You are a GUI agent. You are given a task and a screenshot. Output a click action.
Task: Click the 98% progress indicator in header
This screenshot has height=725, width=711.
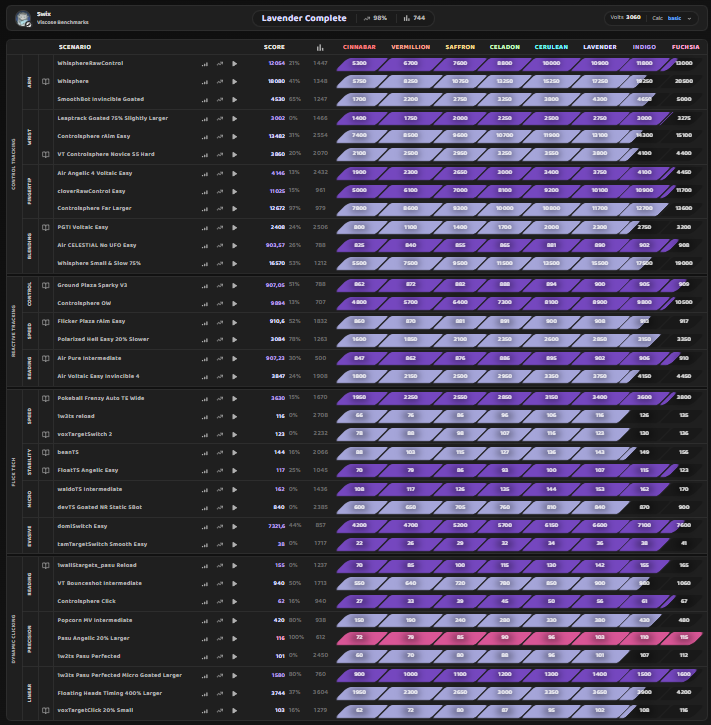click(375, 18)
